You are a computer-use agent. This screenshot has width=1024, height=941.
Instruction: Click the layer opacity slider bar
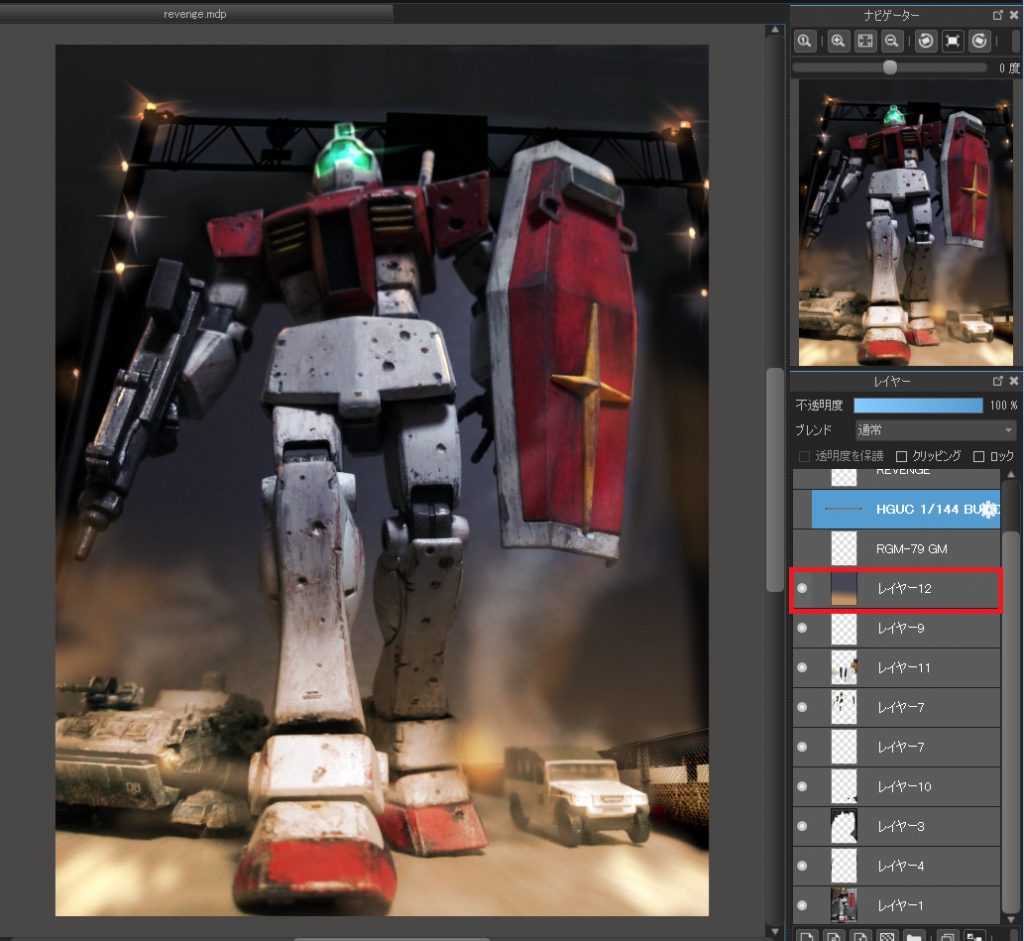pyautogui.click(x=918, y=405)
